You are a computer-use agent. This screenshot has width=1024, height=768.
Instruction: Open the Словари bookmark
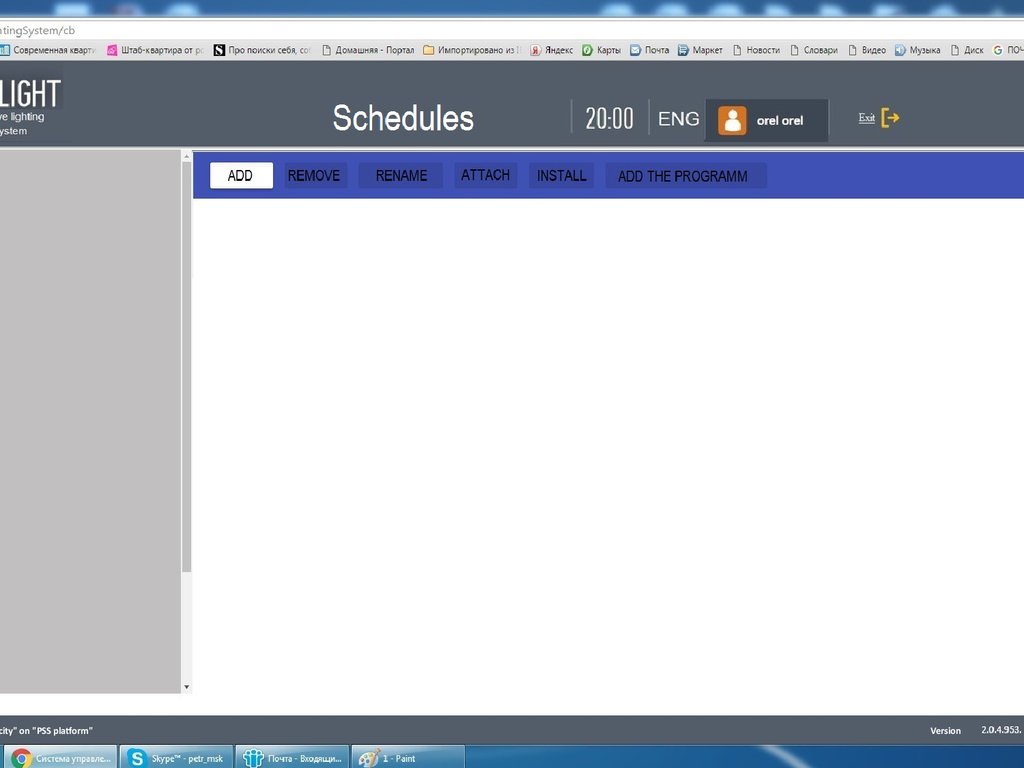click(x=814, y=50)
